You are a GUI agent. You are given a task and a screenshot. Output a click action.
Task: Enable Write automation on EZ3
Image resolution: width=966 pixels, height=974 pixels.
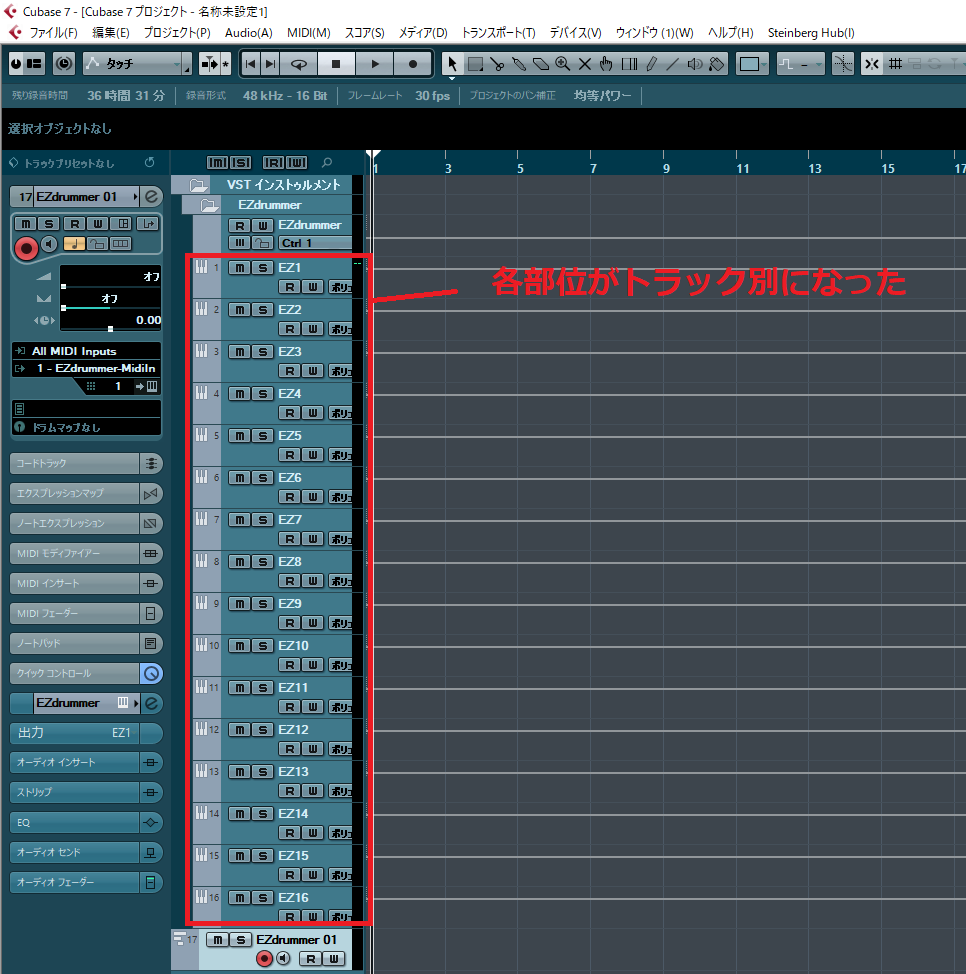tap(312, 371)
